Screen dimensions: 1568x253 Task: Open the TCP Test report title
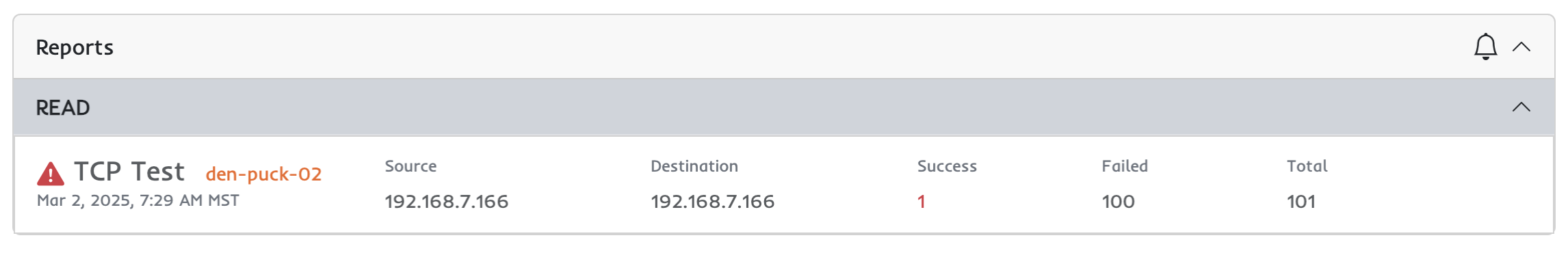coord(129,172)
